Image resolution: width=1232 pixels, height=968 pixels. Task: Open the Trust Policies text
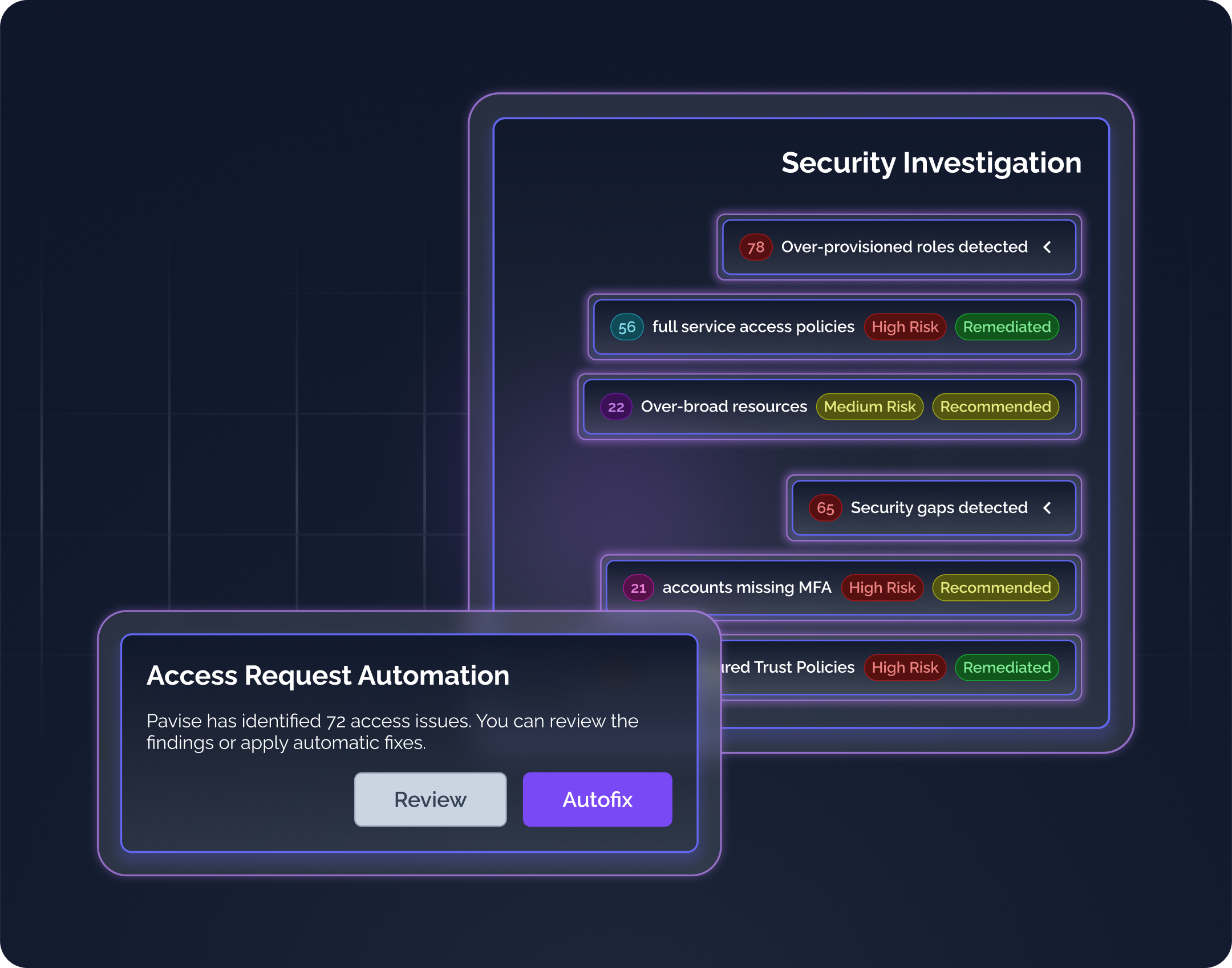click(788, 667)
